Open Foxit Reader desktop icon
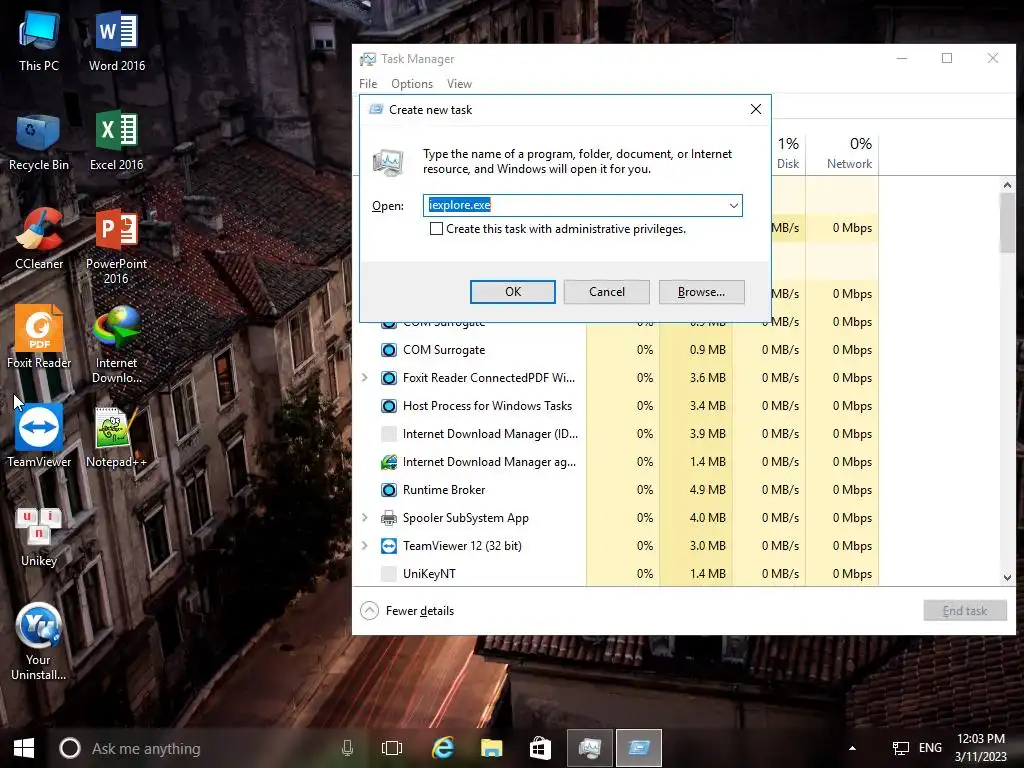The height and width of the screenshot is (768, 1024). click(x=39, y=337)
